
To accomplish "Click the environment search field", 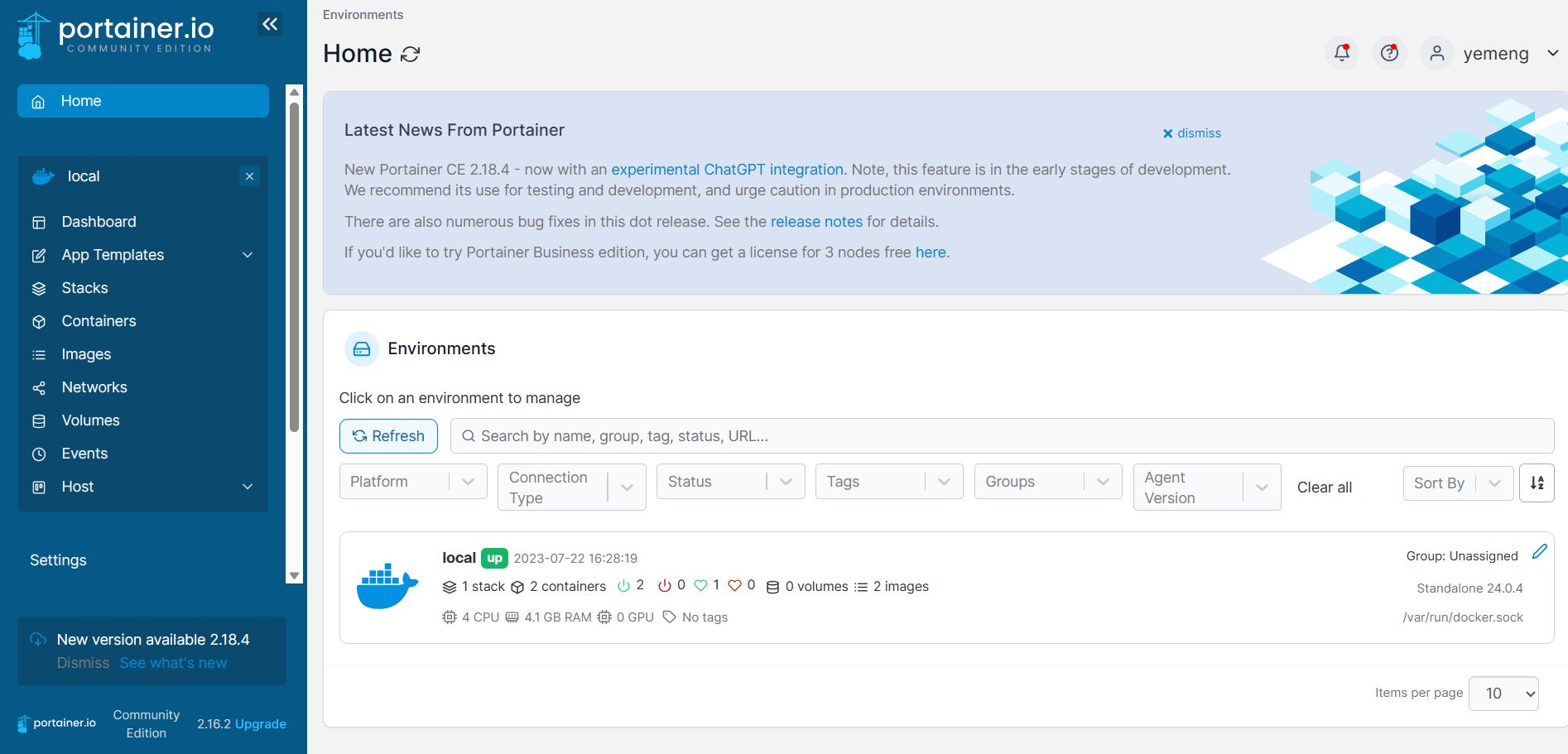I will [x=1002, y=436].
